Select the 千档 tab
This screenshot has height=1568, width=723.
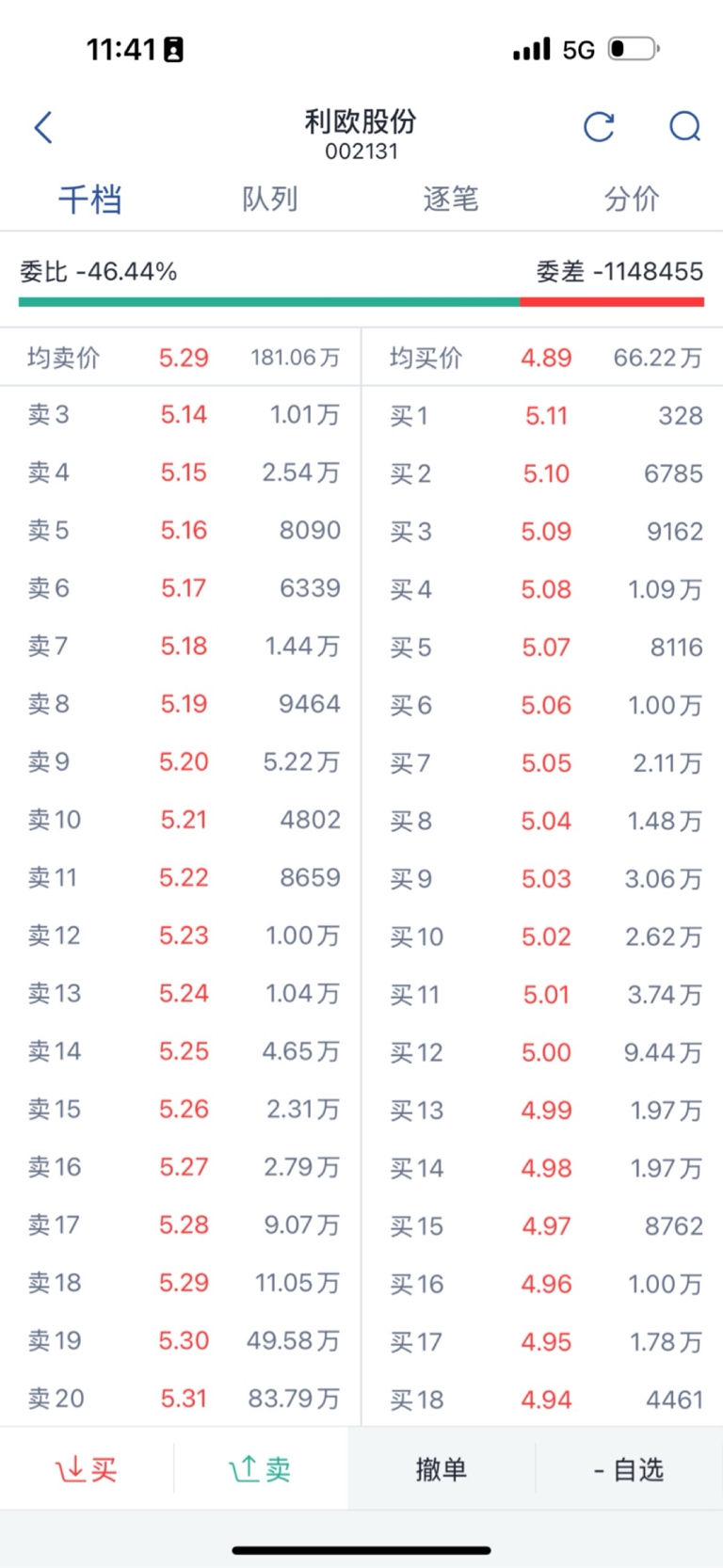coord(90,199)
